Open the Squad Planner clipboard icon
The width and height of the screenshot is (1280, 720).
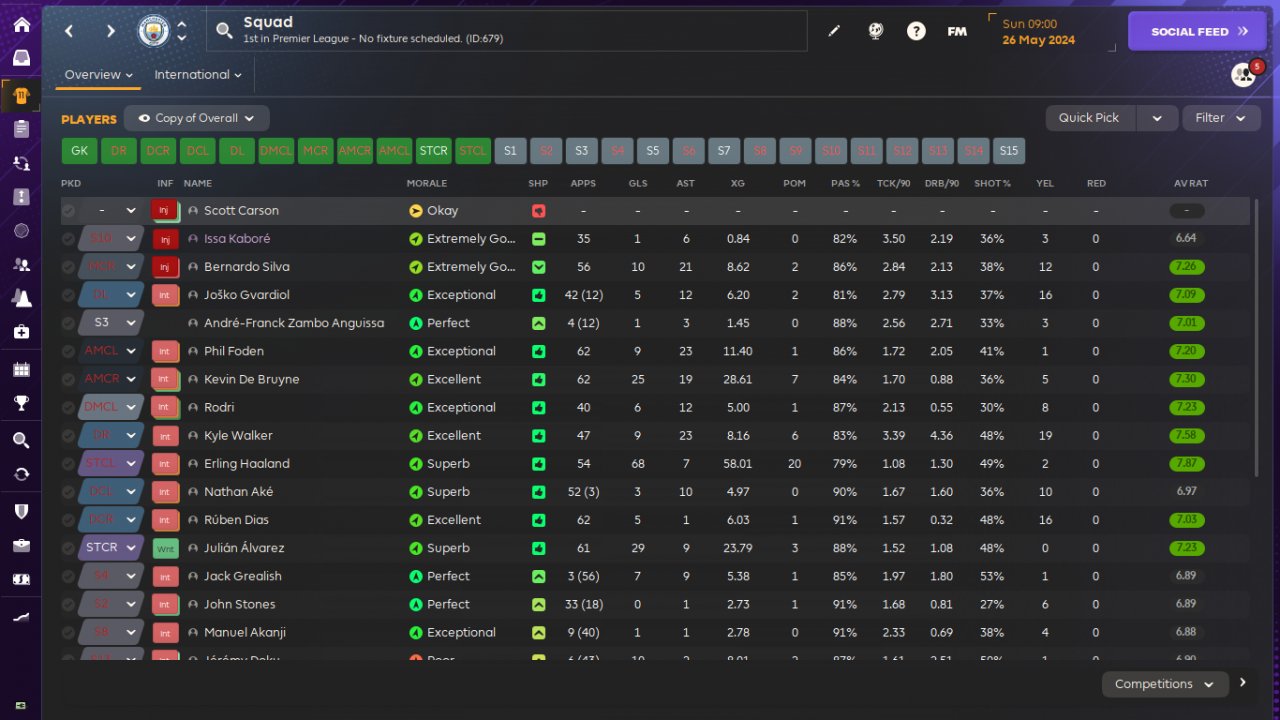click(x=21, y=128)
